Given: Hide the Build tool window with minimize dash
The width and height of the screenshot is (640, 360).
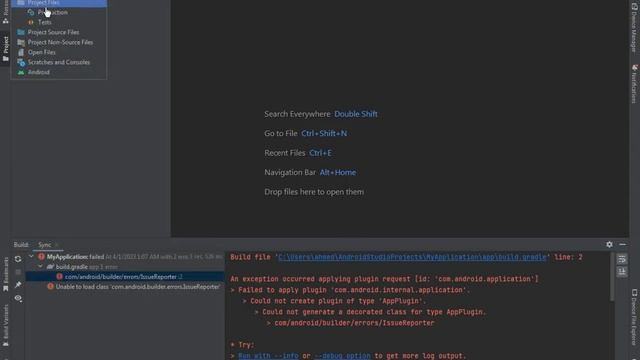Looking at the screenshot, I should (x=622, y=244).
